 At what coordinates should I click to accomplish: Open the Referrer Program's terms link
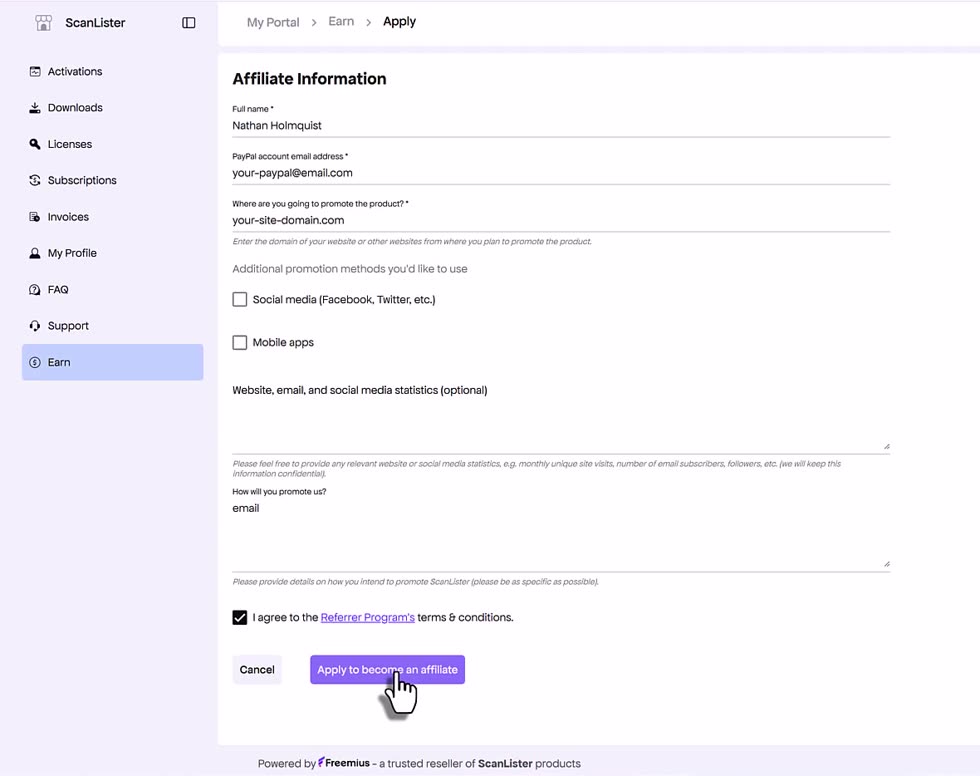point(368,617)
